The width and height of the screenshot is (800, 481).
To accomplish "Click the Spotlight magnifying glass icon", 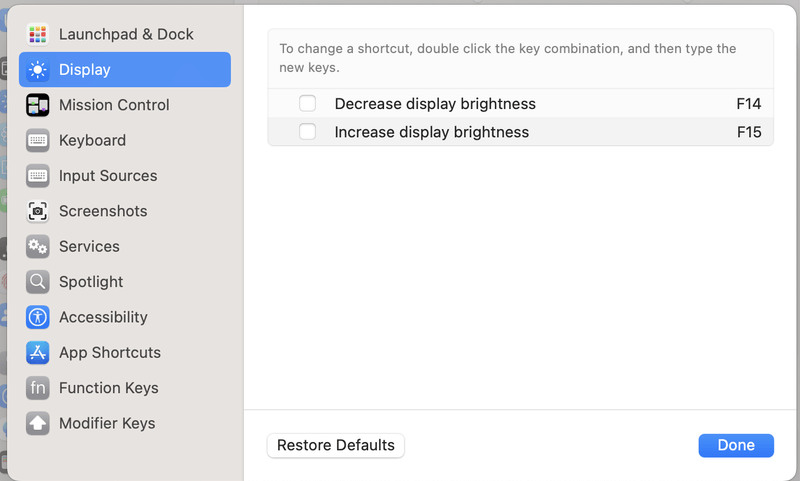I will 38,282.
